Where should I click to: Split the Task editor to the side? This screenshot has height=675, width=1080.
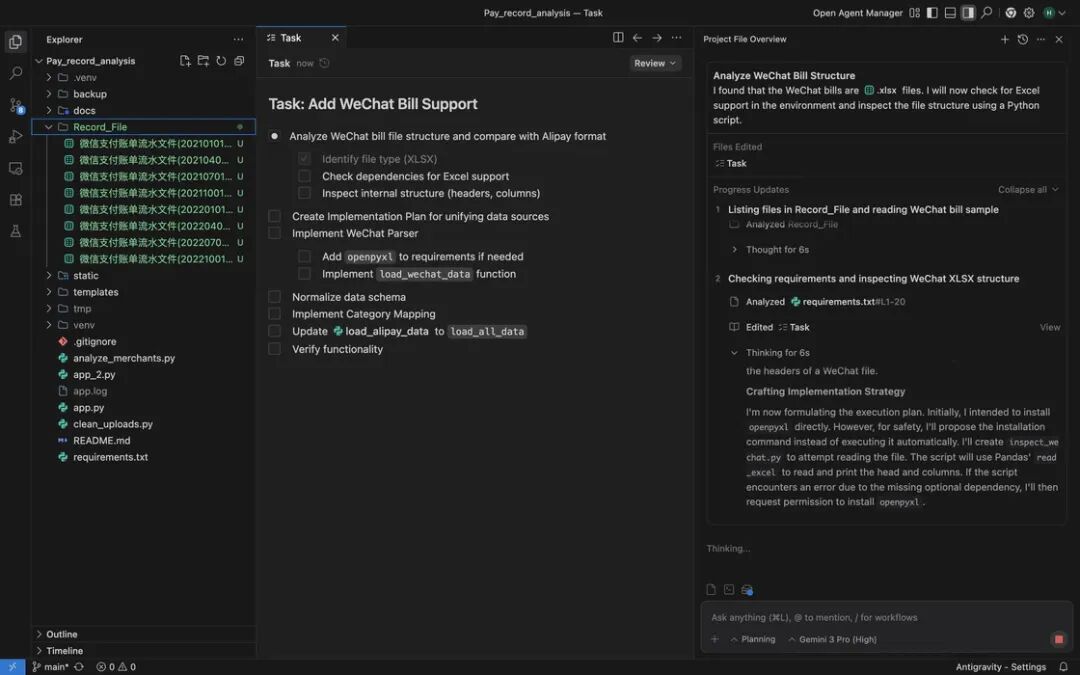click(618, 38)
